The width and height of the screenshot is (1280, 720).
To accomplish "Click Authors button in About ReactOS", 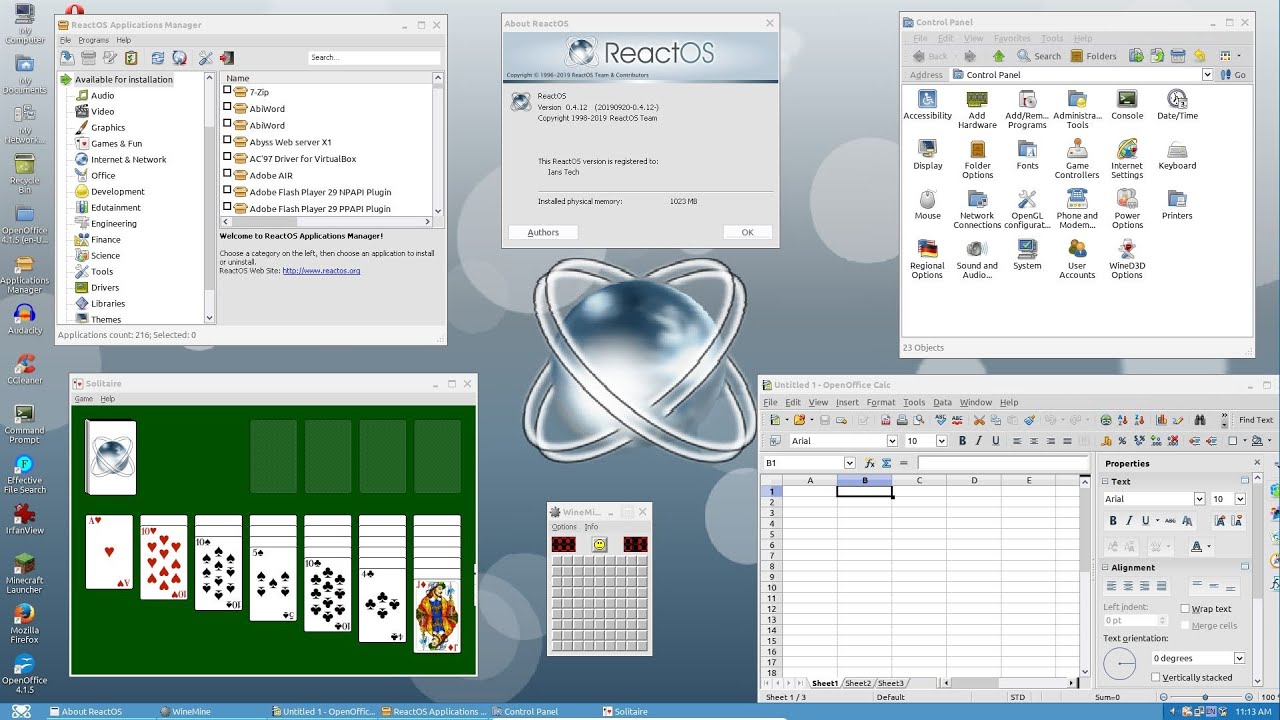I will tap(543, 232).
